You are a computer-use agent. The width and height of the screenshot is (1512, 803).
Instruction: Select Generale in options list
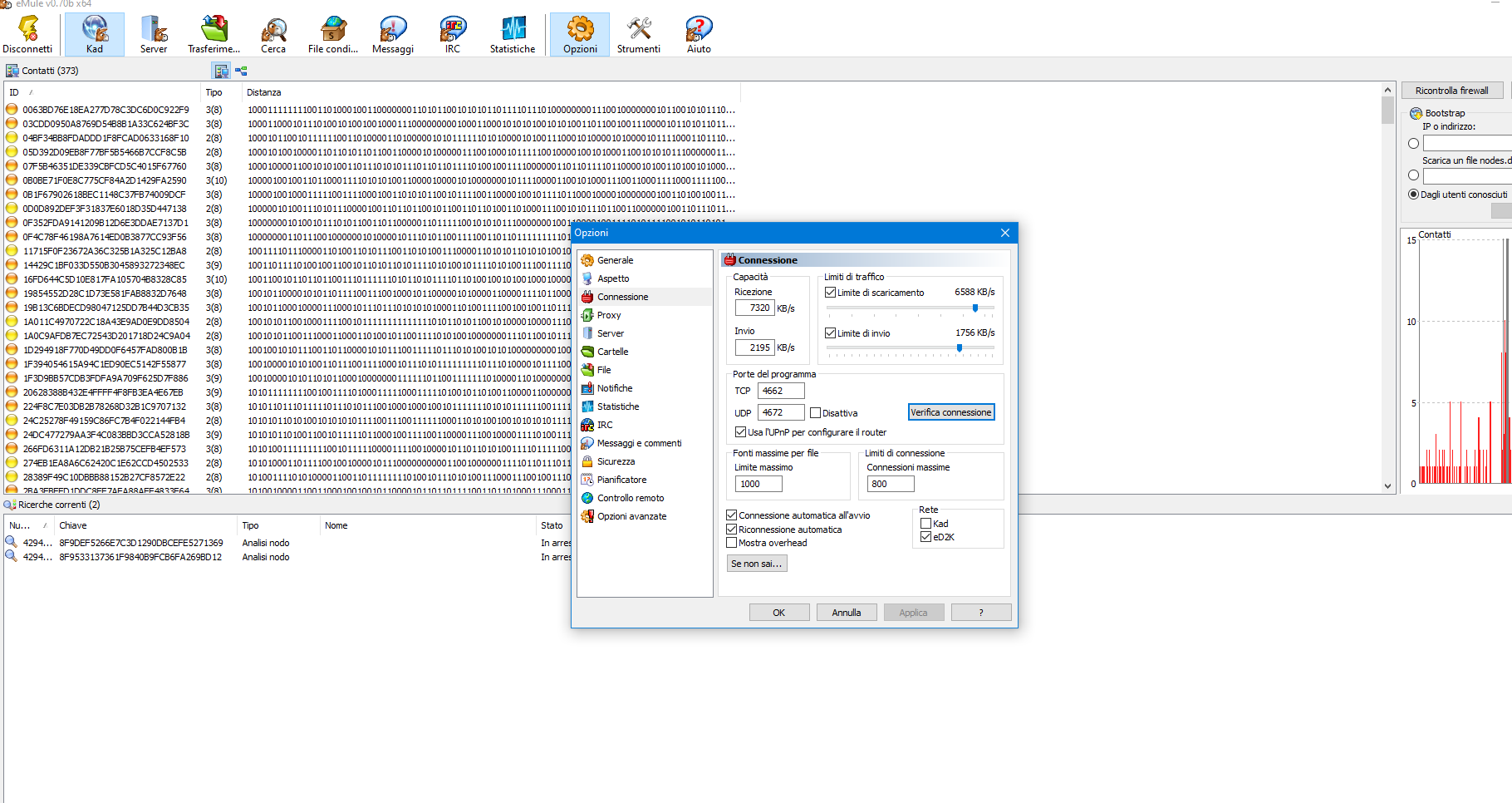[x=615, y=260]
